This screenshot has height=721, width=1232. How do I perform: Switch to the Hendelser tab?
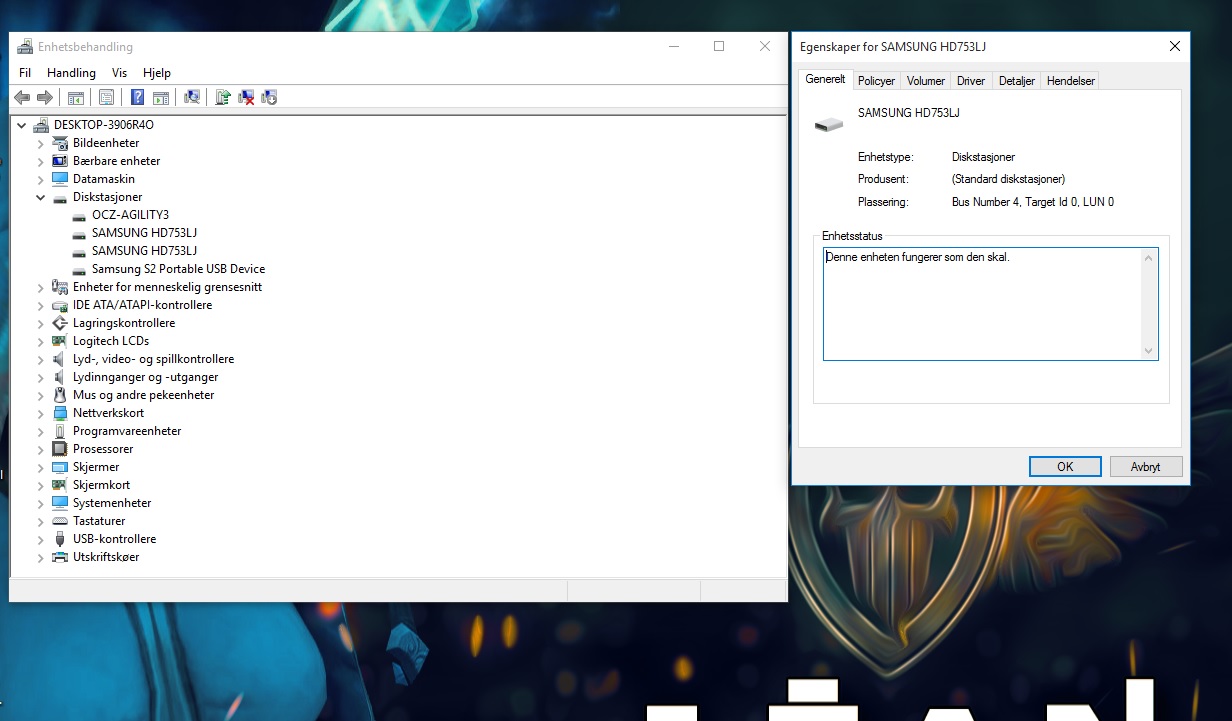point(1071,81)
